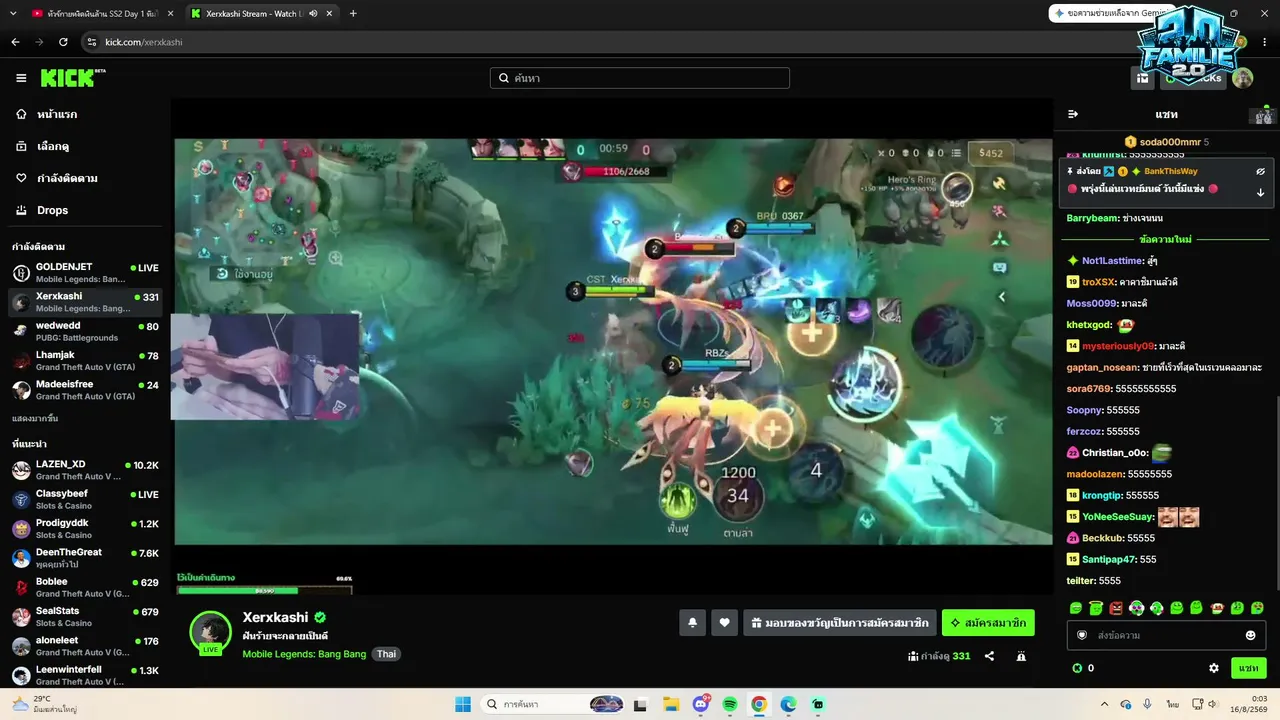The width and height of the screenshot is (1280, 720).
Task: Go to the Kick logo homepage
Action: 73,78
